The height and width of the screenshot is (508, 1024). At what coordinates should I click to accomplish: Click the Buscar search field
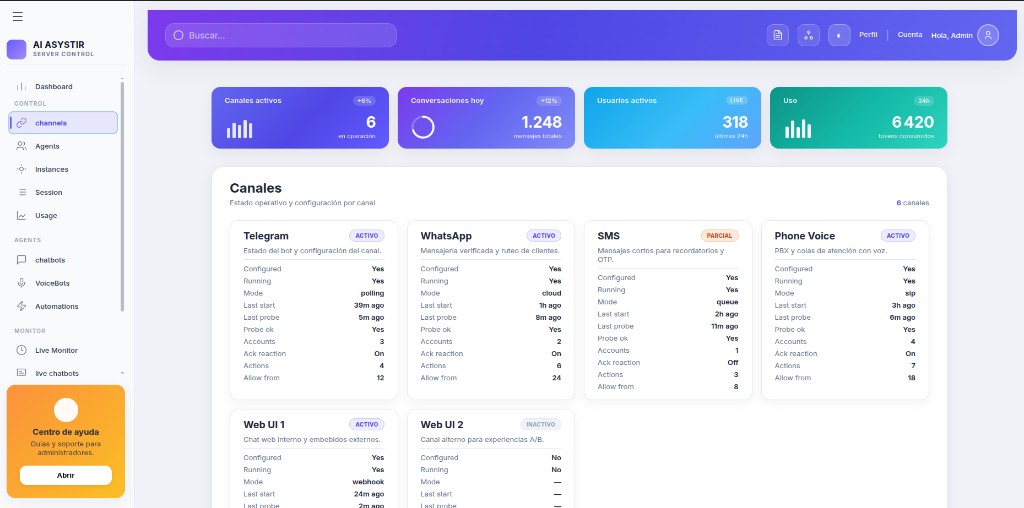[x=281, y=35]
